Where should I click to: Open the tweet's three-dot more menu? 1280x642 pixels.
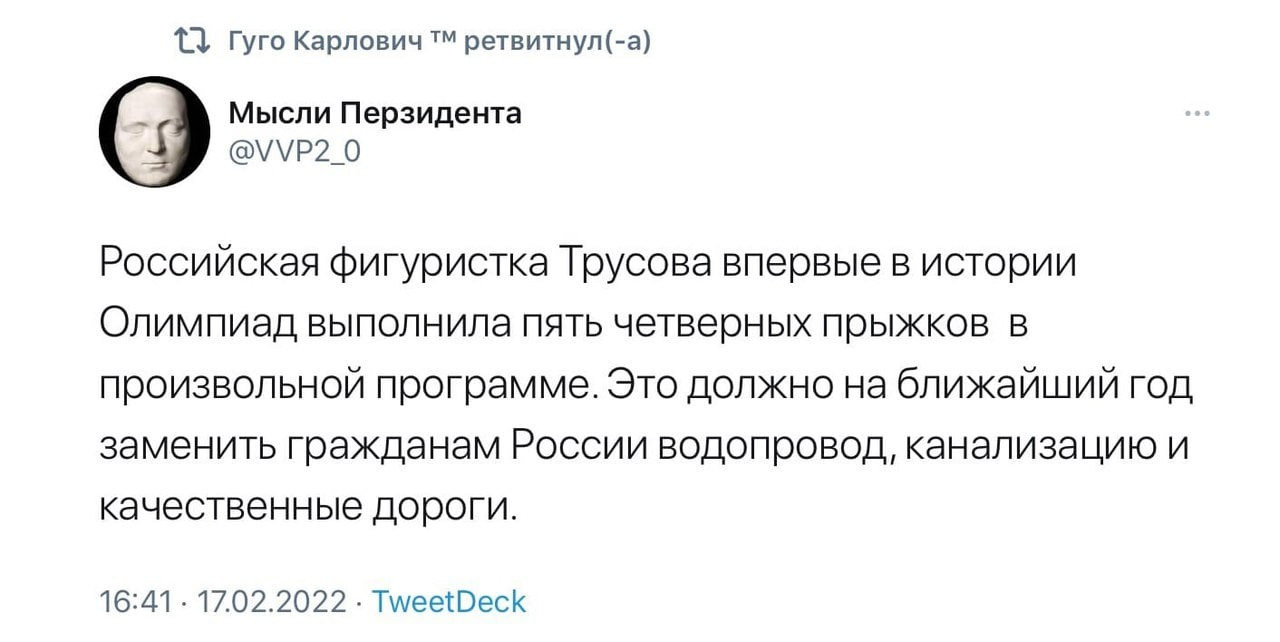(1195, 113)
